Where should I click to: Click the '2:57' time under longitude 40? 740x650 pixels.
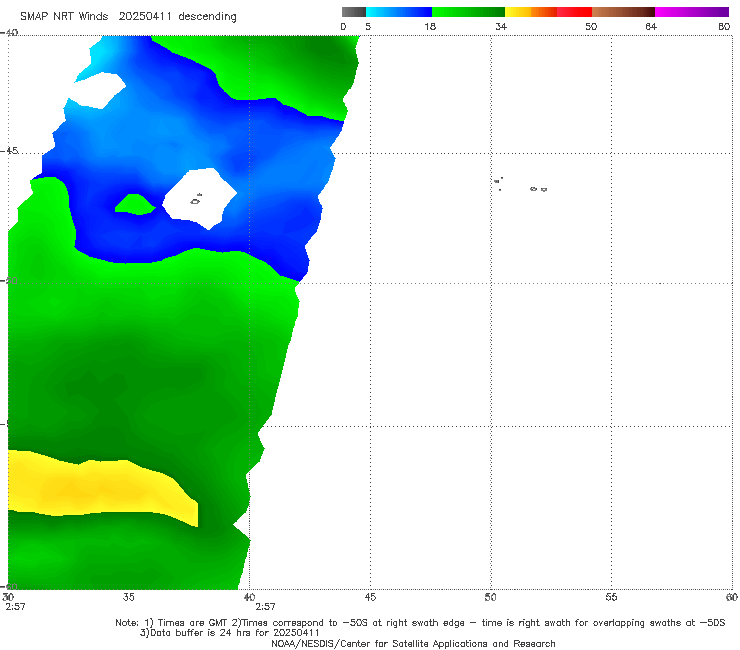pos(265,607)
